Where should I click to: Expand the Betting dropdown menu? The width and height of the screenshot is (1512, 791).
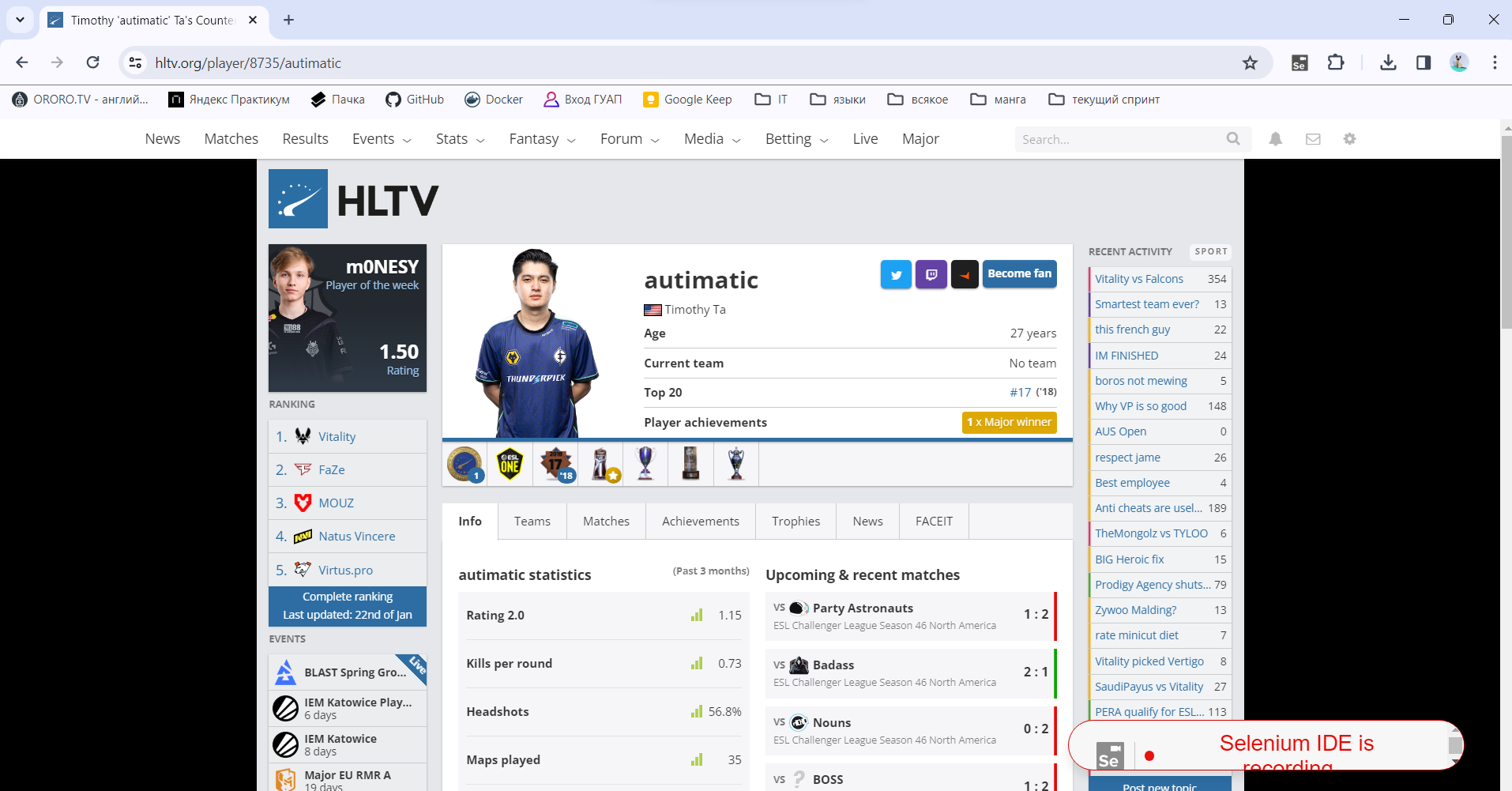tap(796, 139)
